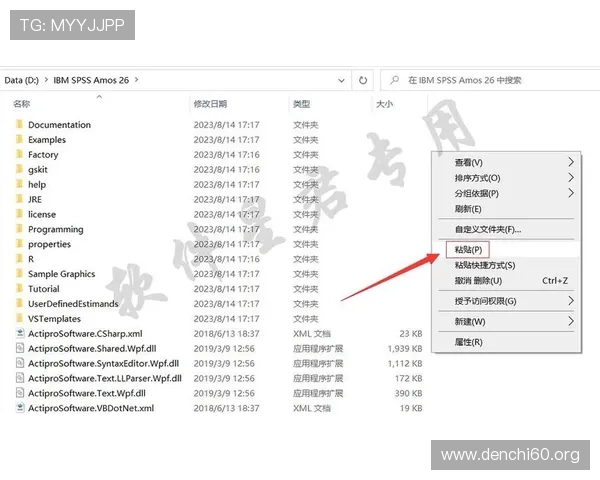The height and width of the screenshot is (480, 600).
Task: Open the address bar history dropdown
Action: [x=341, y=80]
